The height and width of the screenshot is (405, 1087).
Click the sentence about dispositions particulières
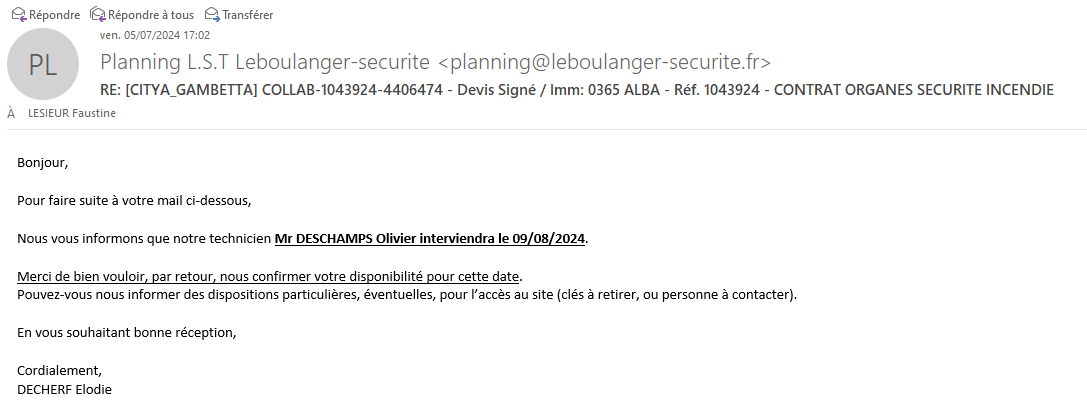(x=407, y=294)
